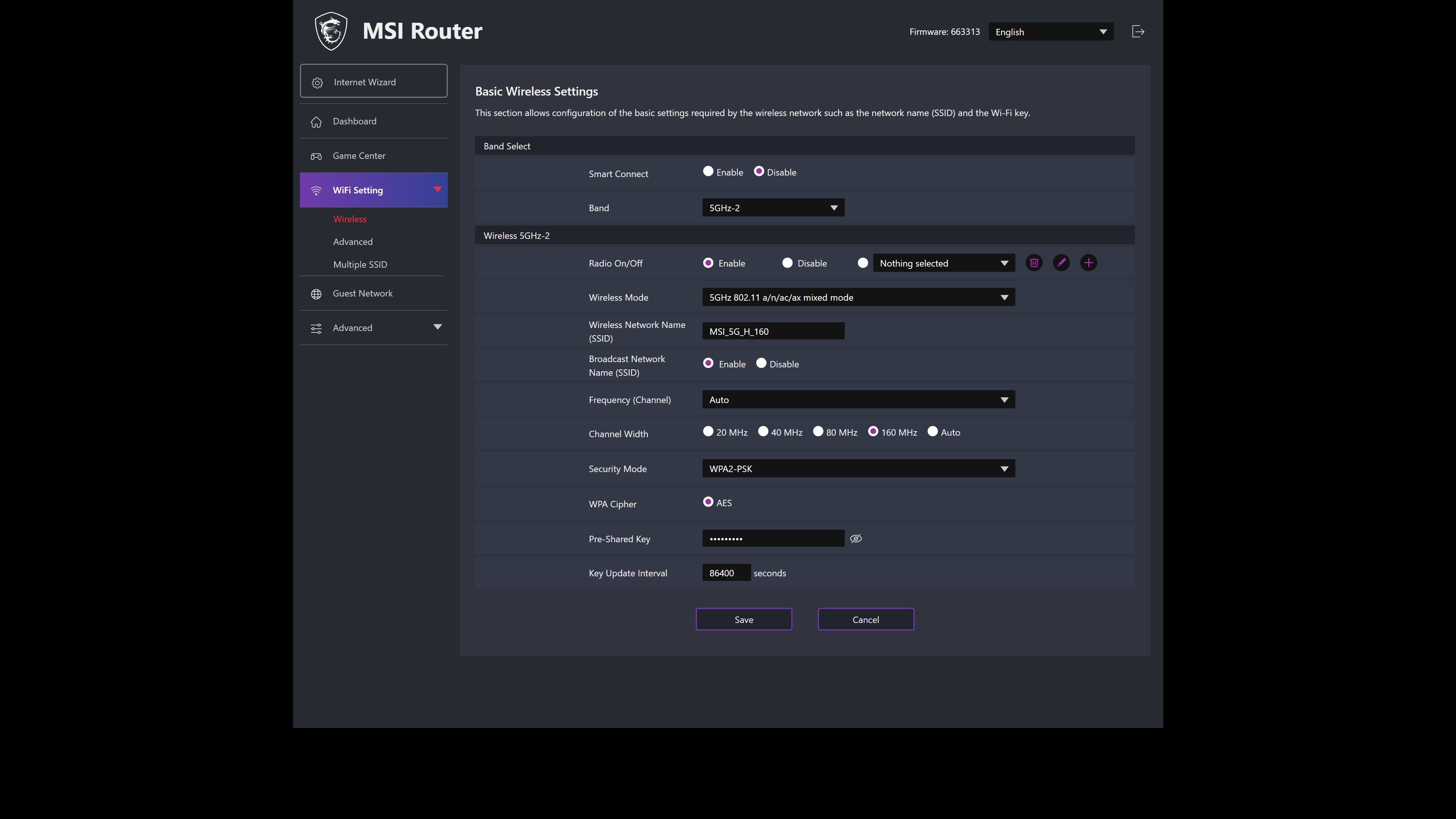This screenshot has width=1456, height=819.
Task: Open the Wireless Mode dropdown
Action: (858, 297)
